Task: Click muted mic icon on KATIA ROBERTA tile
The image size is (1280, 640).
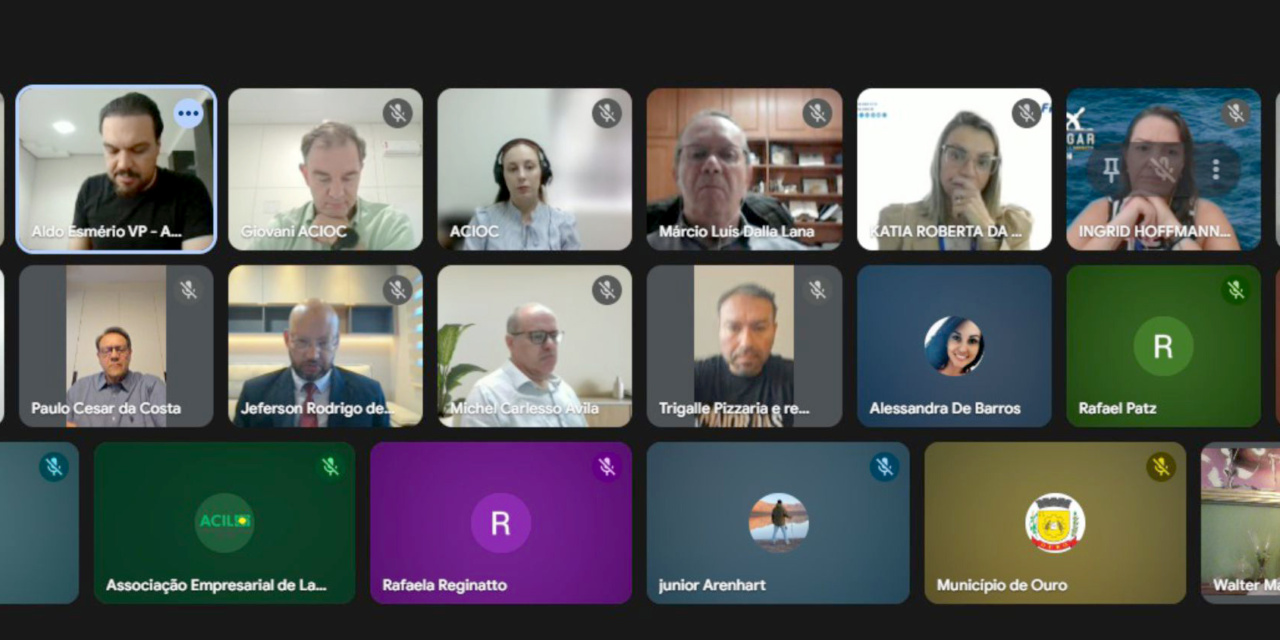Action: pyautogui.click(x=1026, y=113)
